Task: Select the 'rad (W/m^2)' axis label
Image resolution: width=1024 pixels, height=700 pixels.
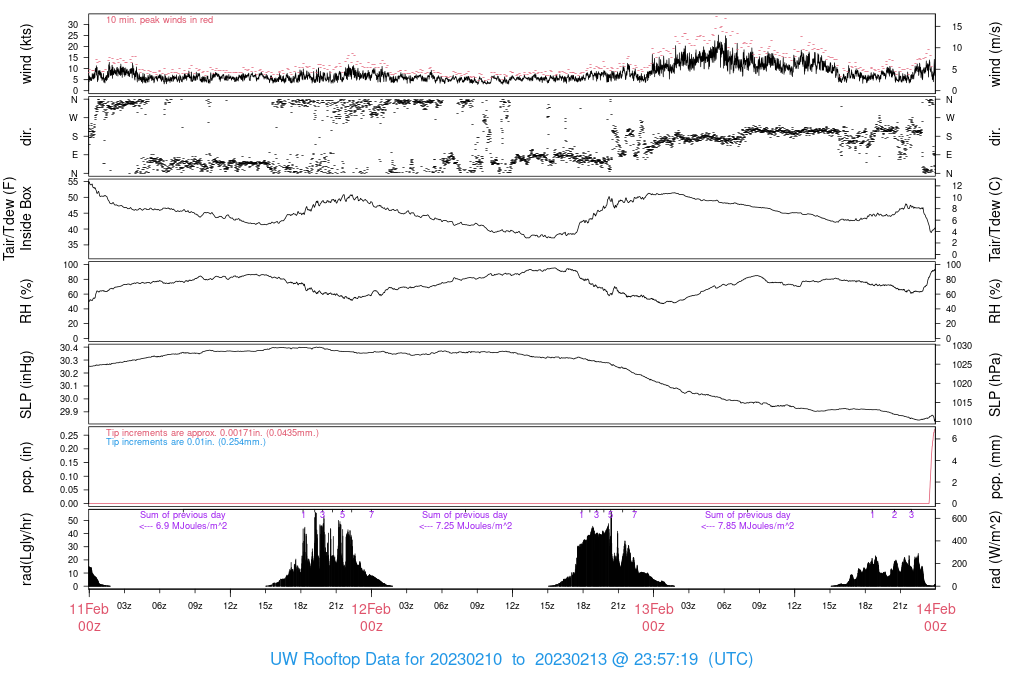Action: (995, 549)
